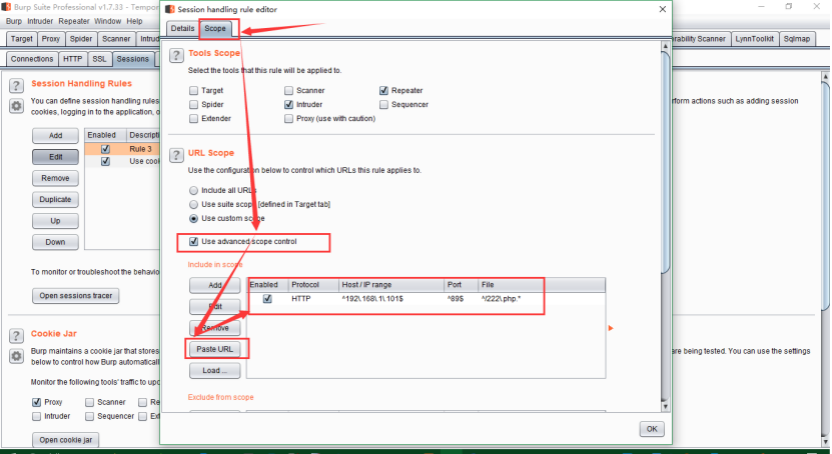Open help for Session Handling Rules
The image size is (832, 454).
(16, 85)
